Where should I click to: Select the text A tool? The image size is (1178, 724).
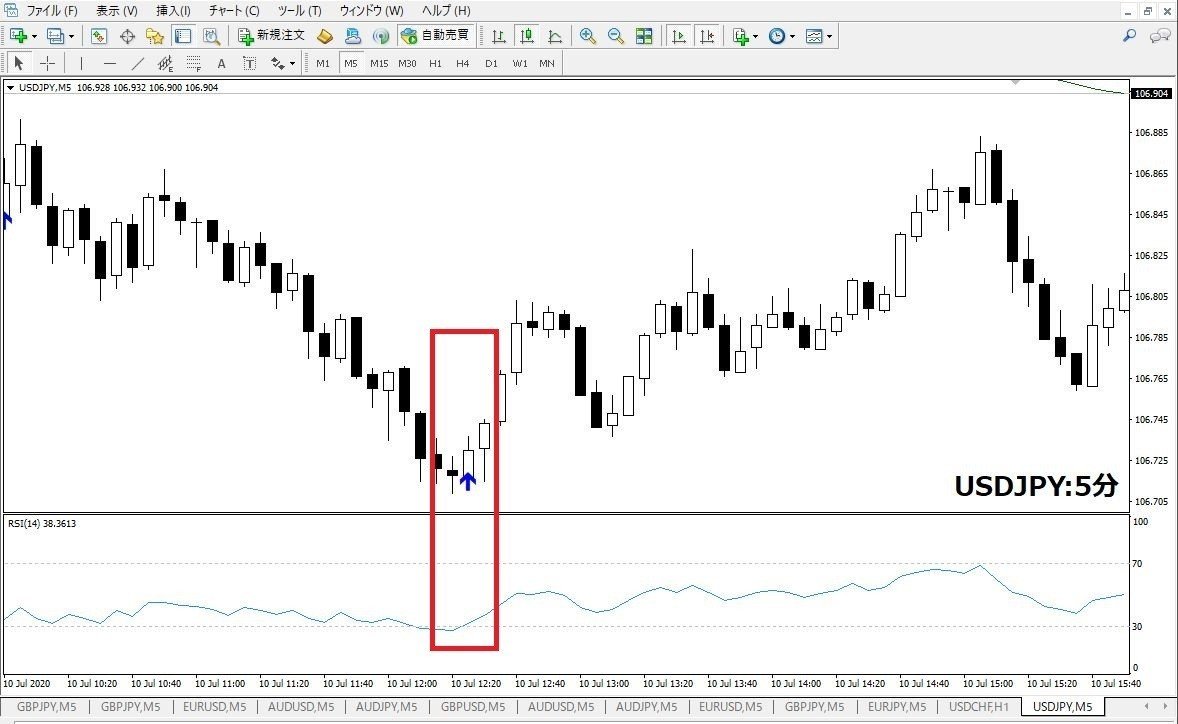point(222,63)
